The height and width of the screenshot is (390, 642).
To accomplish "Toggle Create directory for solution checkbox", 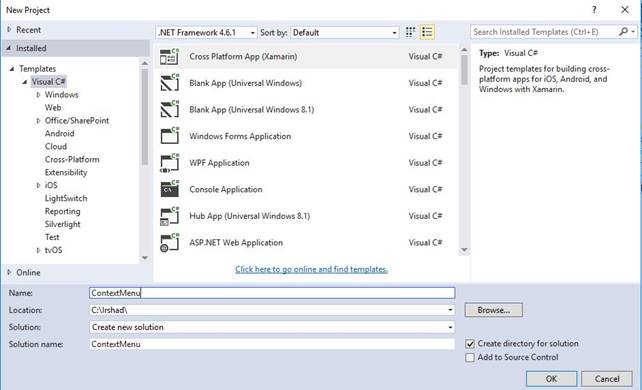I will [x=470, y=344].
